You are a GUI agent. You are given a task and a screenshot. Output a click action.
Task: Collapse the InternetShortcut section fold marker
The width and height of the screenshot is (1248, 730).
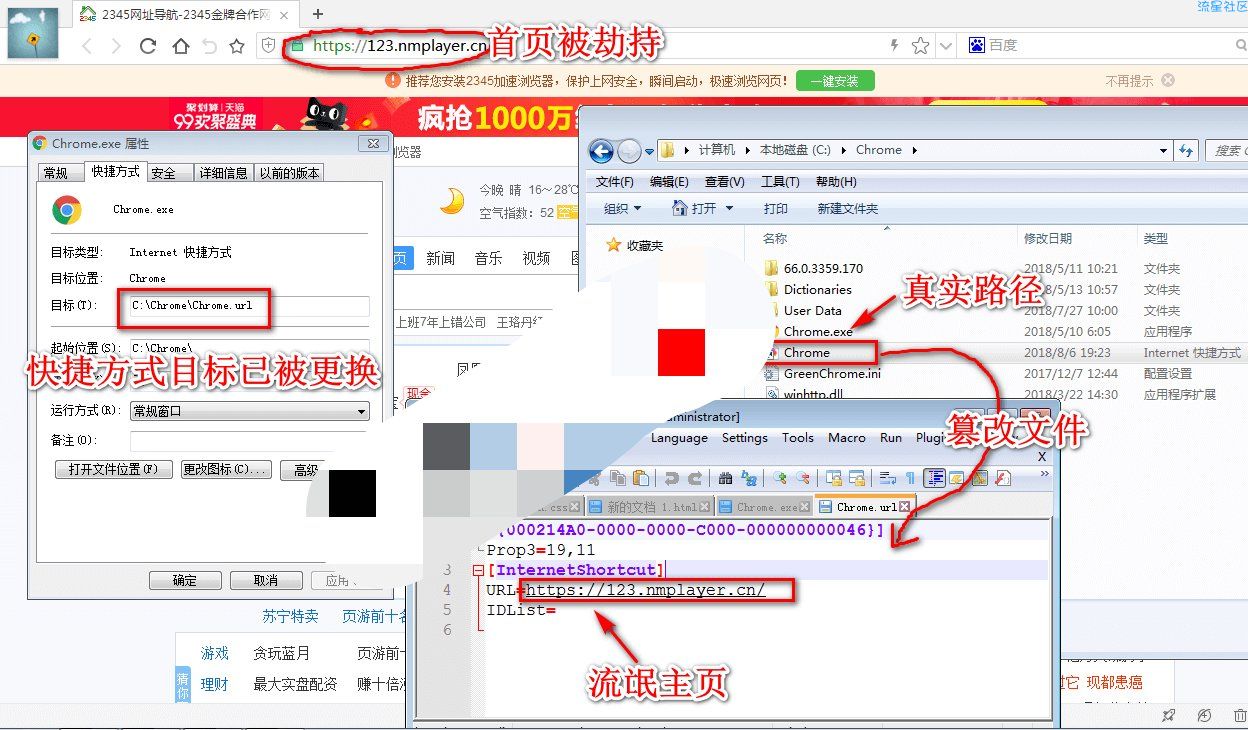477,570
